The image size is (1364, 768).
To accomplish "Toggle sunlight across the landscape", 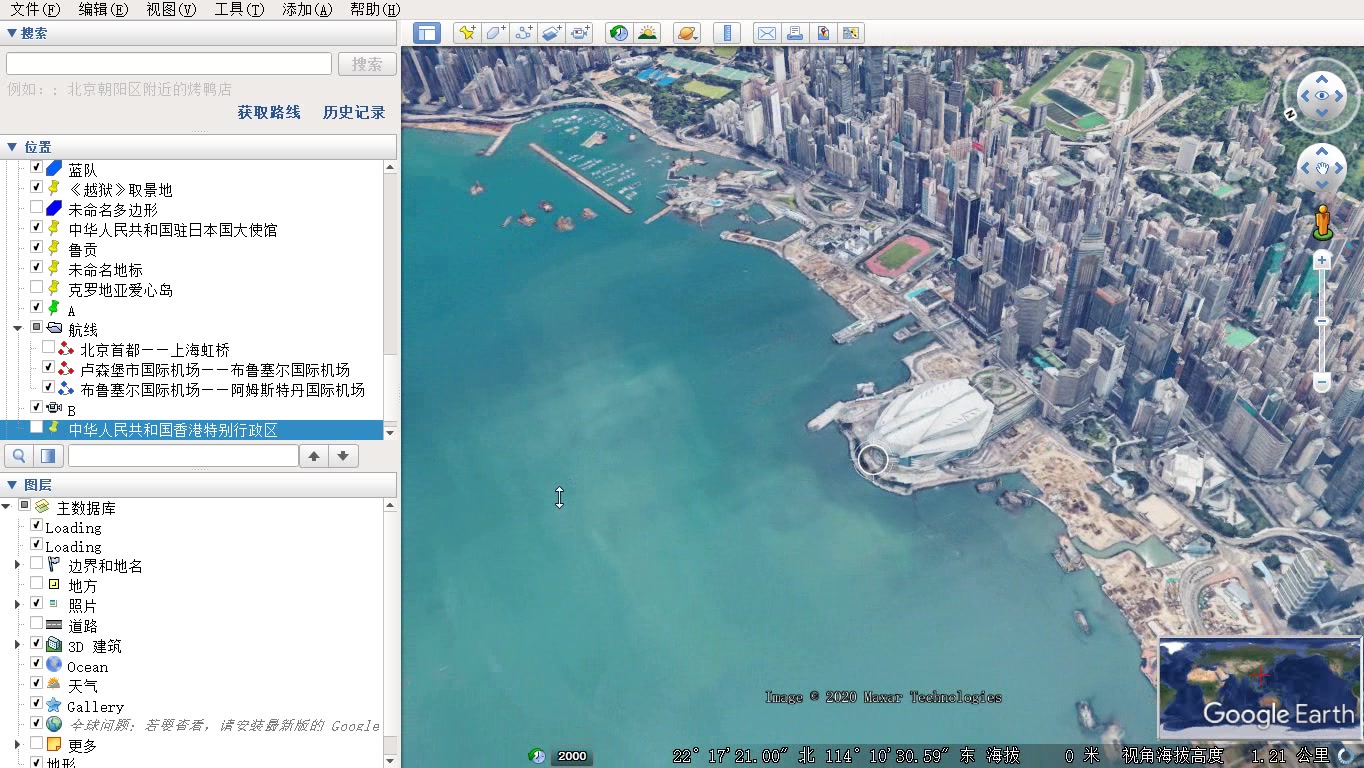I will tap(647, 33).
